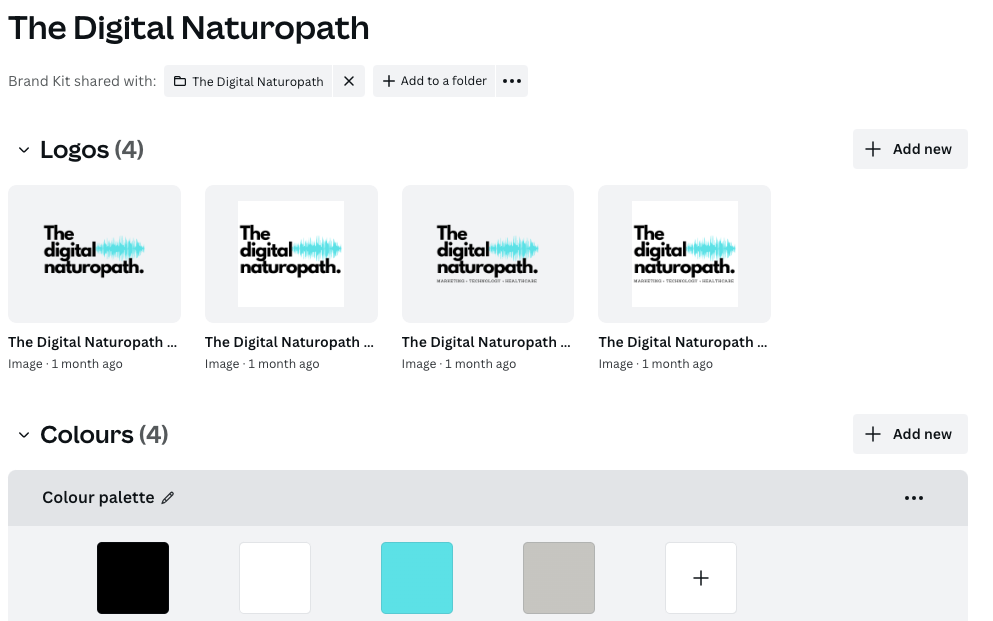Click the Colours (4) heading
The image size is (993, 621).
[x=104, y=435]
